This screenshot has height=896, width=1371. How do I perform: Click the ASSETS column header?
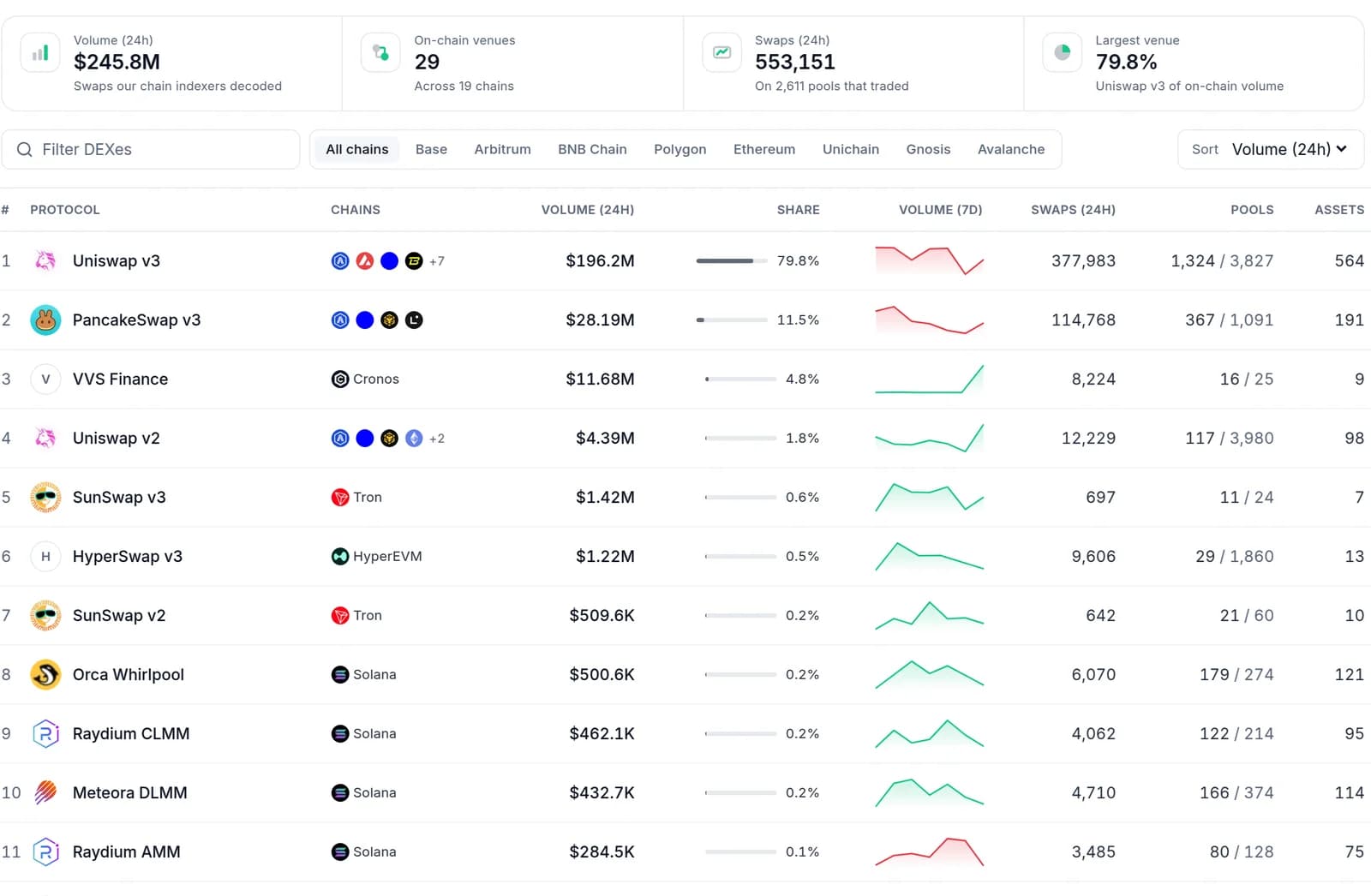(1339, 210)
